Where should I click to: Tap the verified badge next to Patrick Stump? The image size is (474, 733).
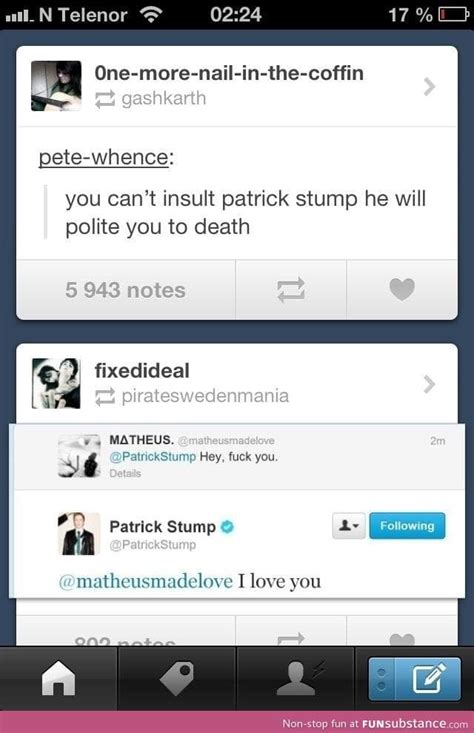pos(227,527)
